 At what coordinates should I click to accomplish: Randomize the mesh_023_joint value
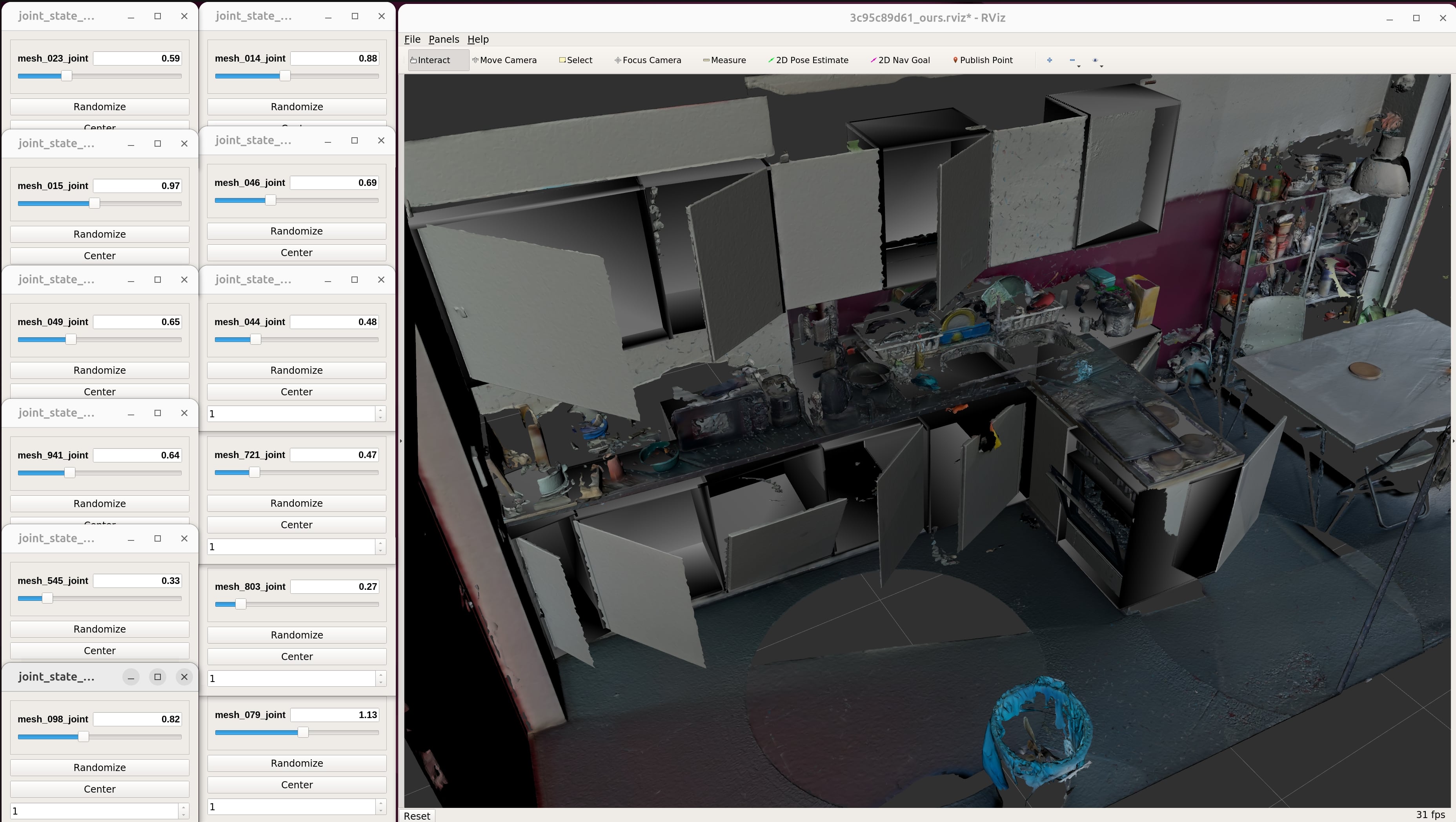tap(100, 107)
